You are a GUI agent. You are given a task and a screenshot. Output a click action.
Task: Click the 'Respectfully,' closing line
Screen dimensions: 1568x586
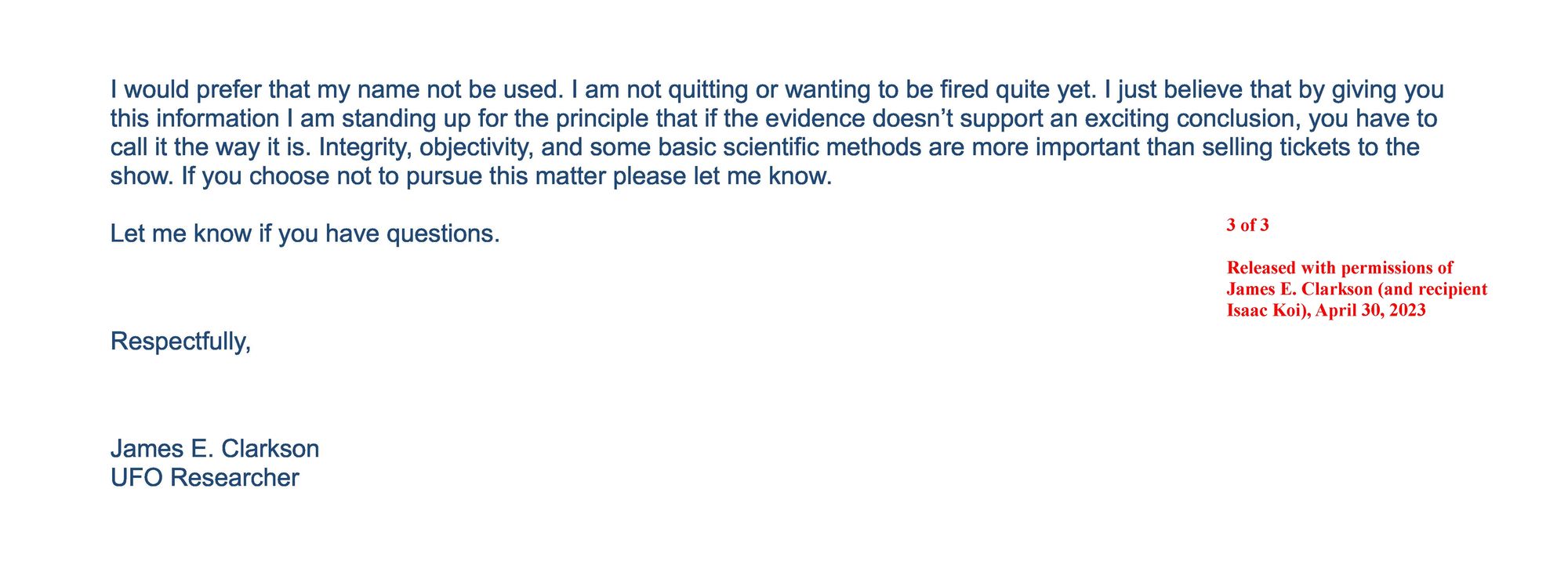coord(180,342)
